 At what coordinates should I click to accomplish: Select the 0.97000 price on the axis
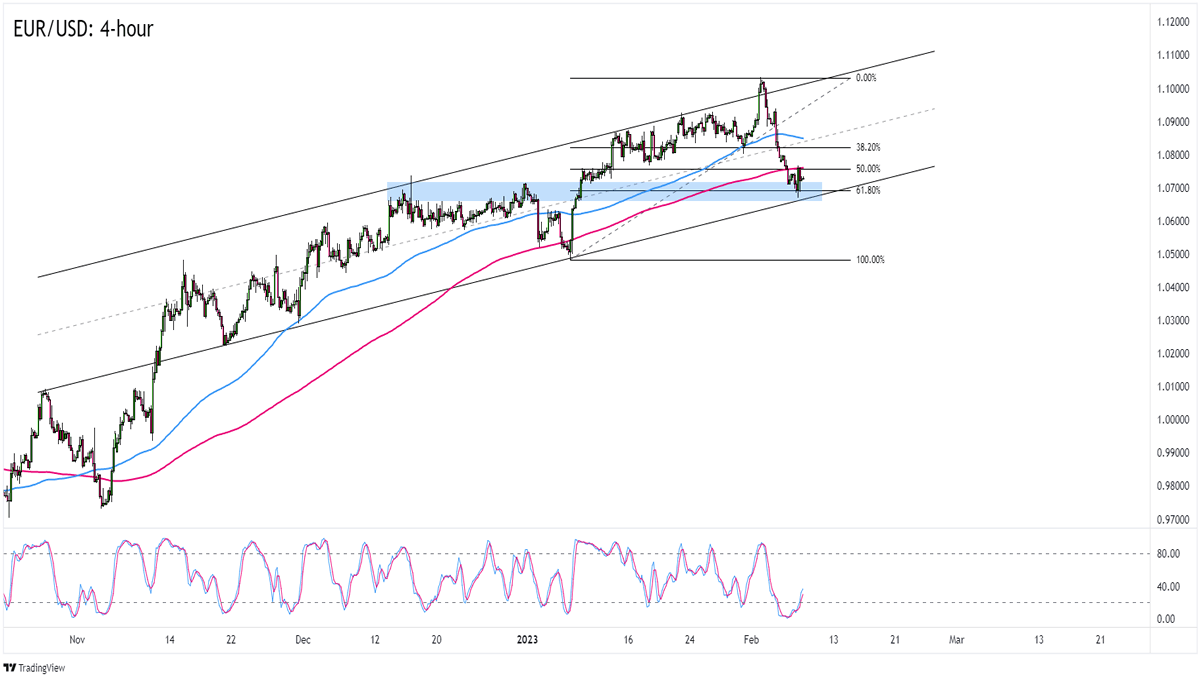pyautogui.click(x=1170, y=519)
